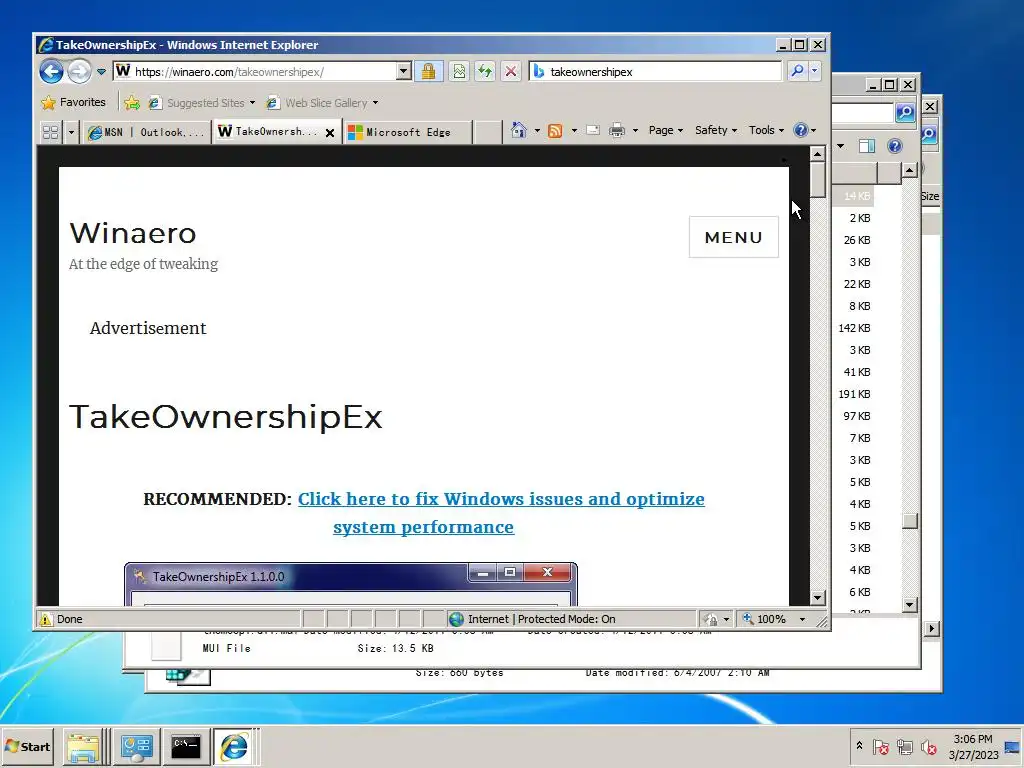Click the RSS feeds icon
Viewport: 1024px width, 768px height.
555,131
